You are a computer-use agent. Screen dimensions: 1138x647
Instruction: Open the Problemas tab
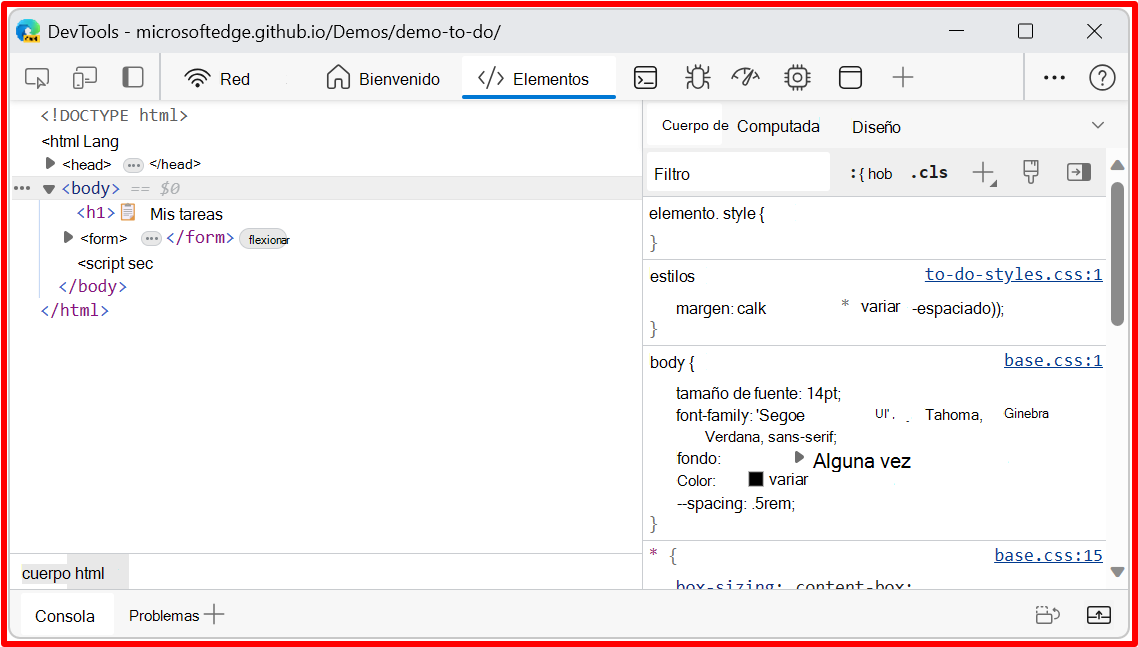click(163, 615)
